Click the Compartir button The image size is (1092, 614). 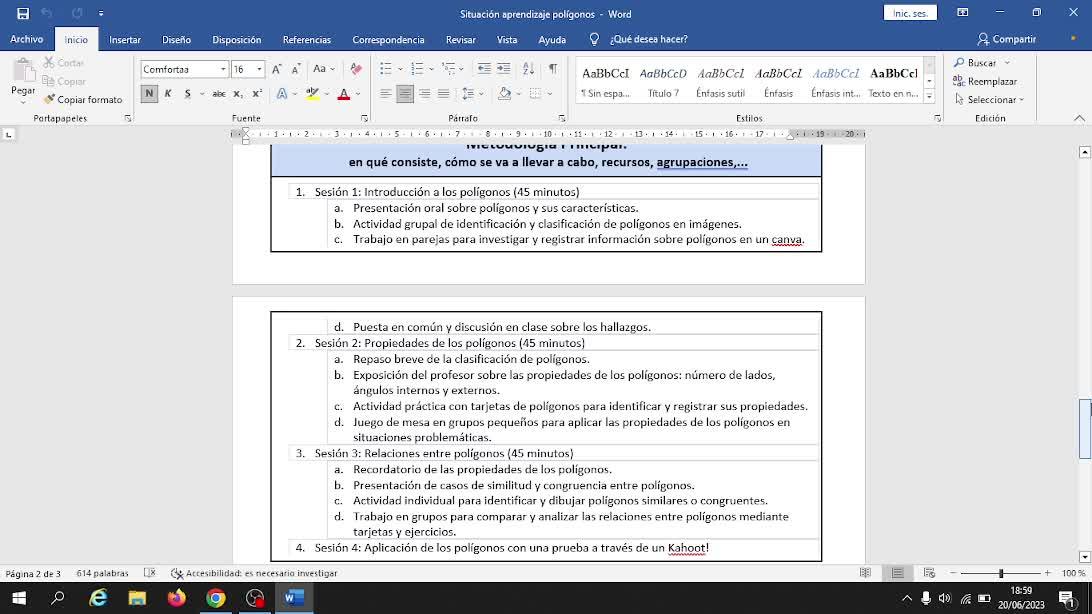point(1006,39)
